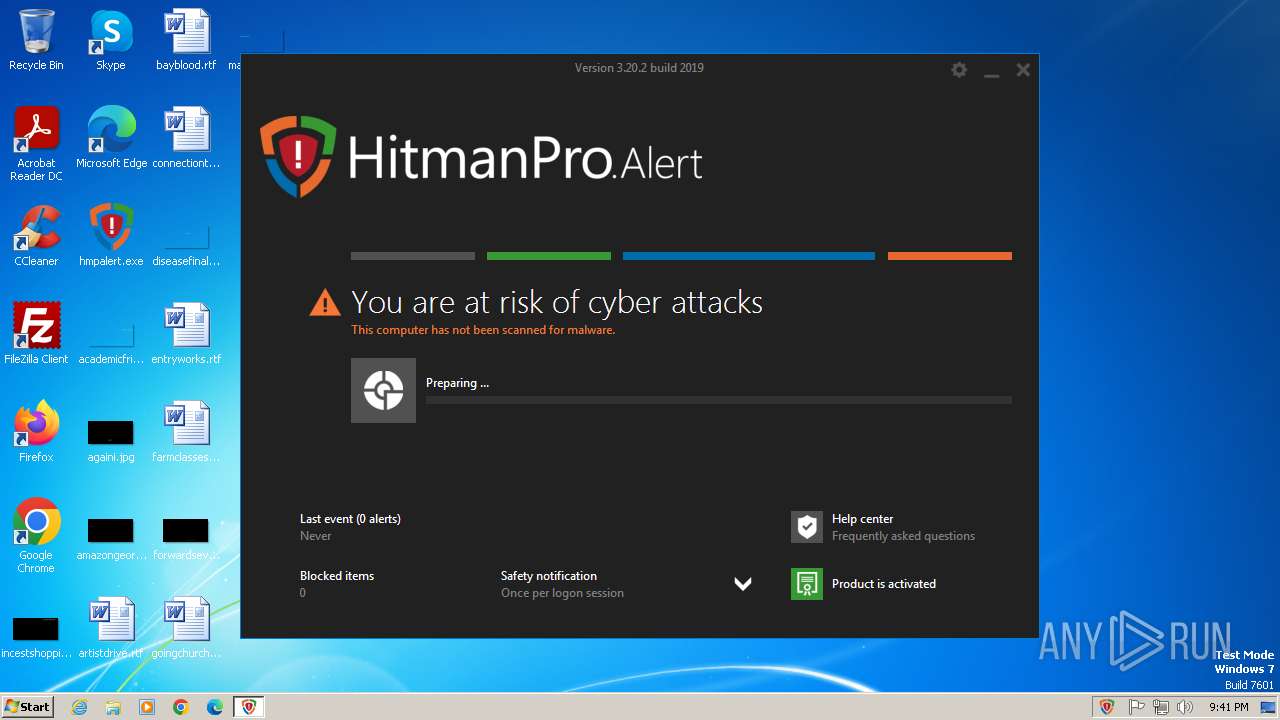Open Chrome from the taskbar
Image resolution: width=1280 pixels, height=720 pixels.
tap(181, 707)
